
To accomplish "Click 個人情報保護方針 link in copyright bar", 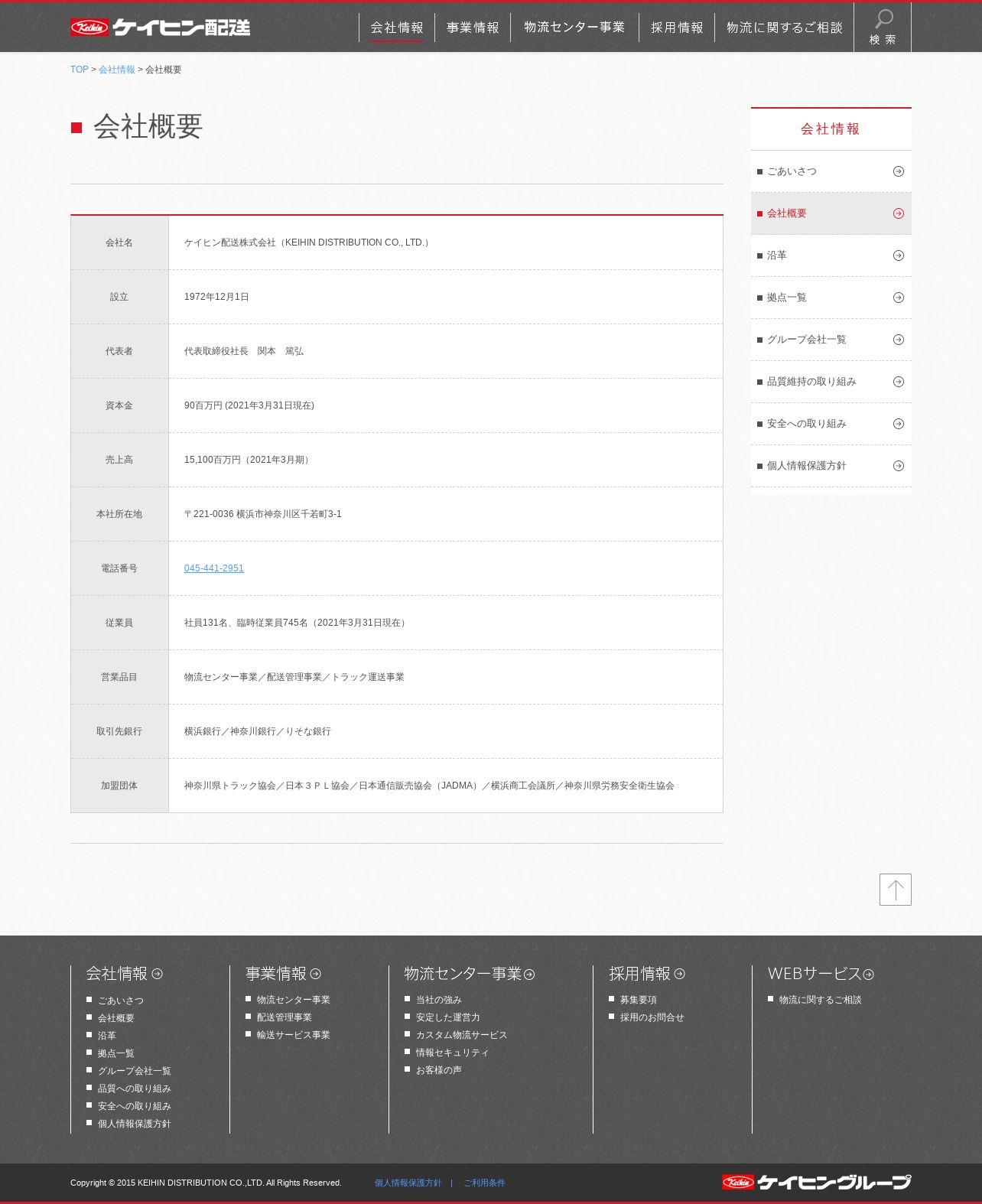I will tap(408, 1183).
